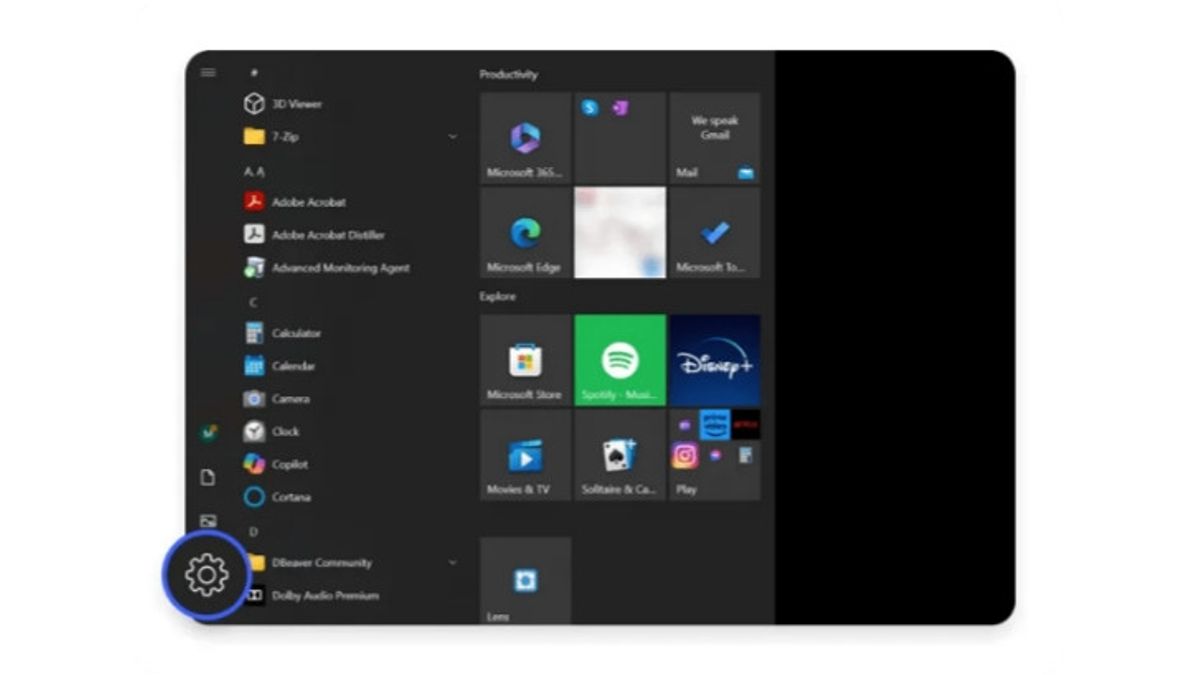Image resolution: width=1200 pixels, height=675 pixels.
Task: Launch Adobe Acrobat
Action: click(x=295, y=202)
